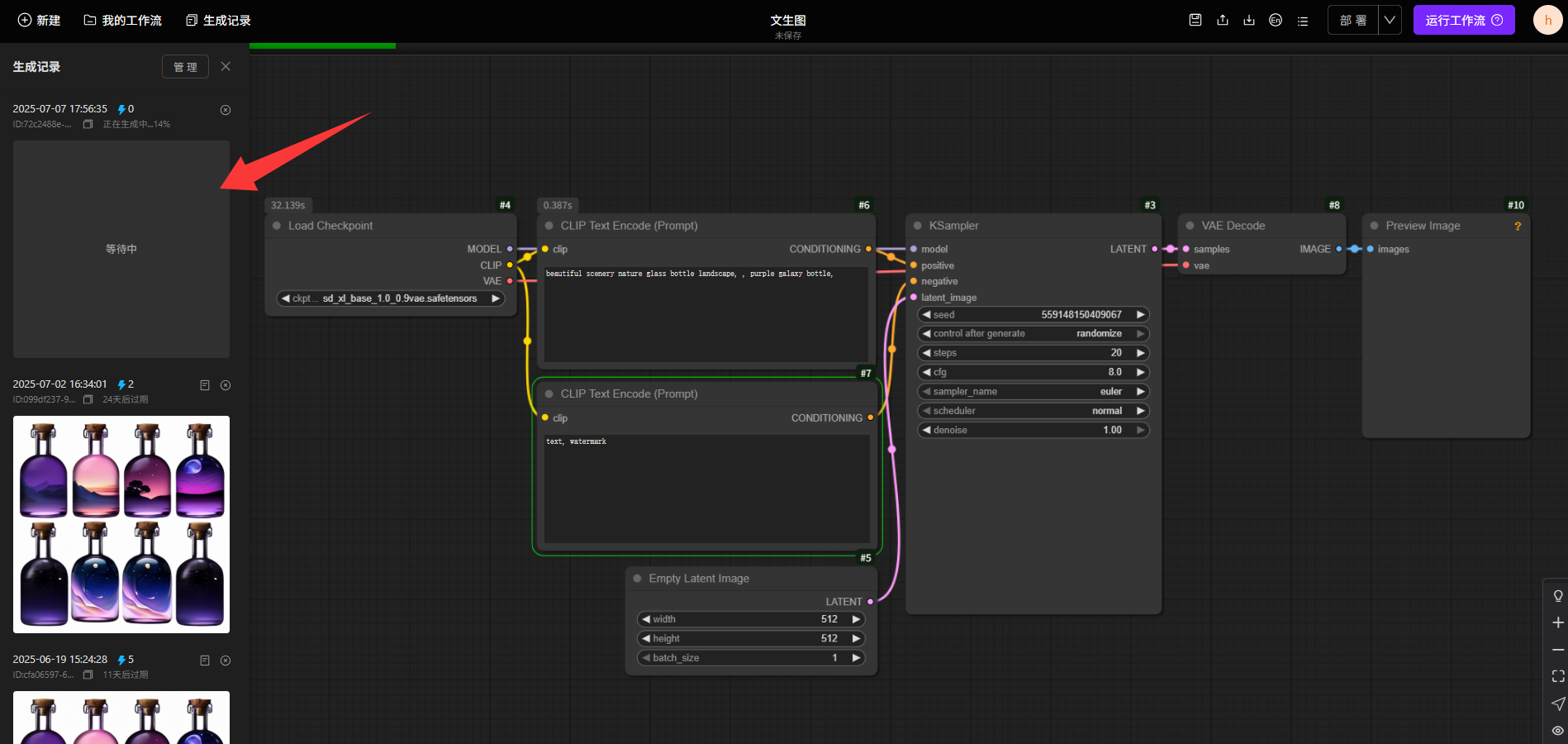Toggle the eye visibility icon on canvas toolbar
The width and height of the screenshot is (1568, 744).
pyautogui.click(x=1557, y=730)
